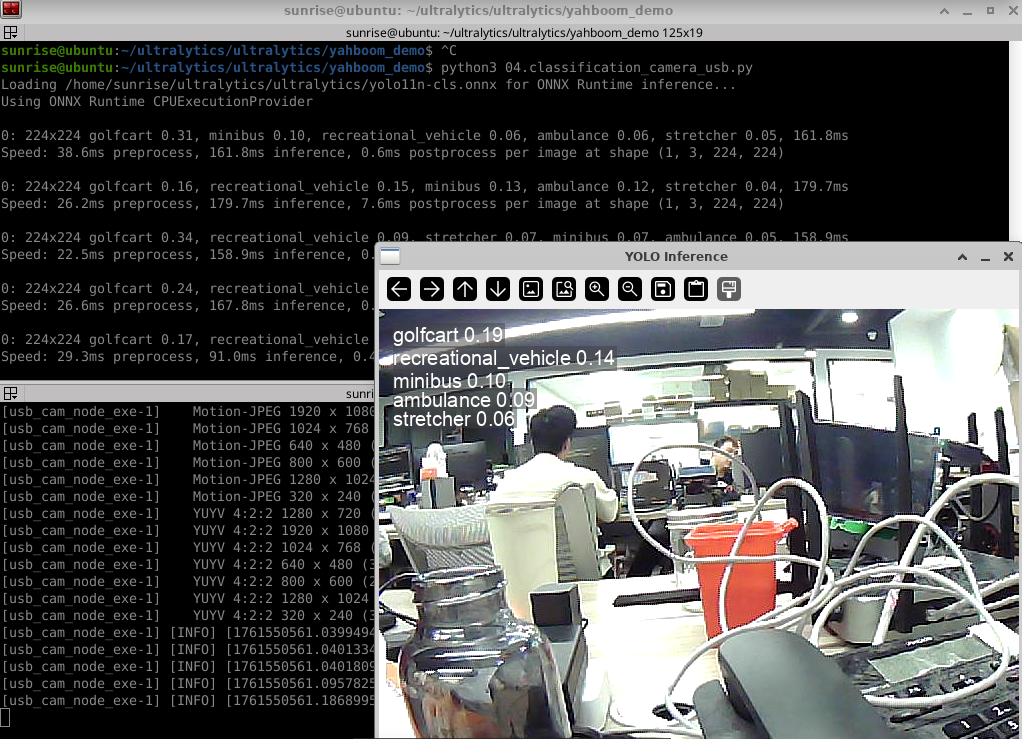Click the 'minibus 0.10' overlay label
This screenshot has height=739, width=1022.
click(x=449, y=381)
